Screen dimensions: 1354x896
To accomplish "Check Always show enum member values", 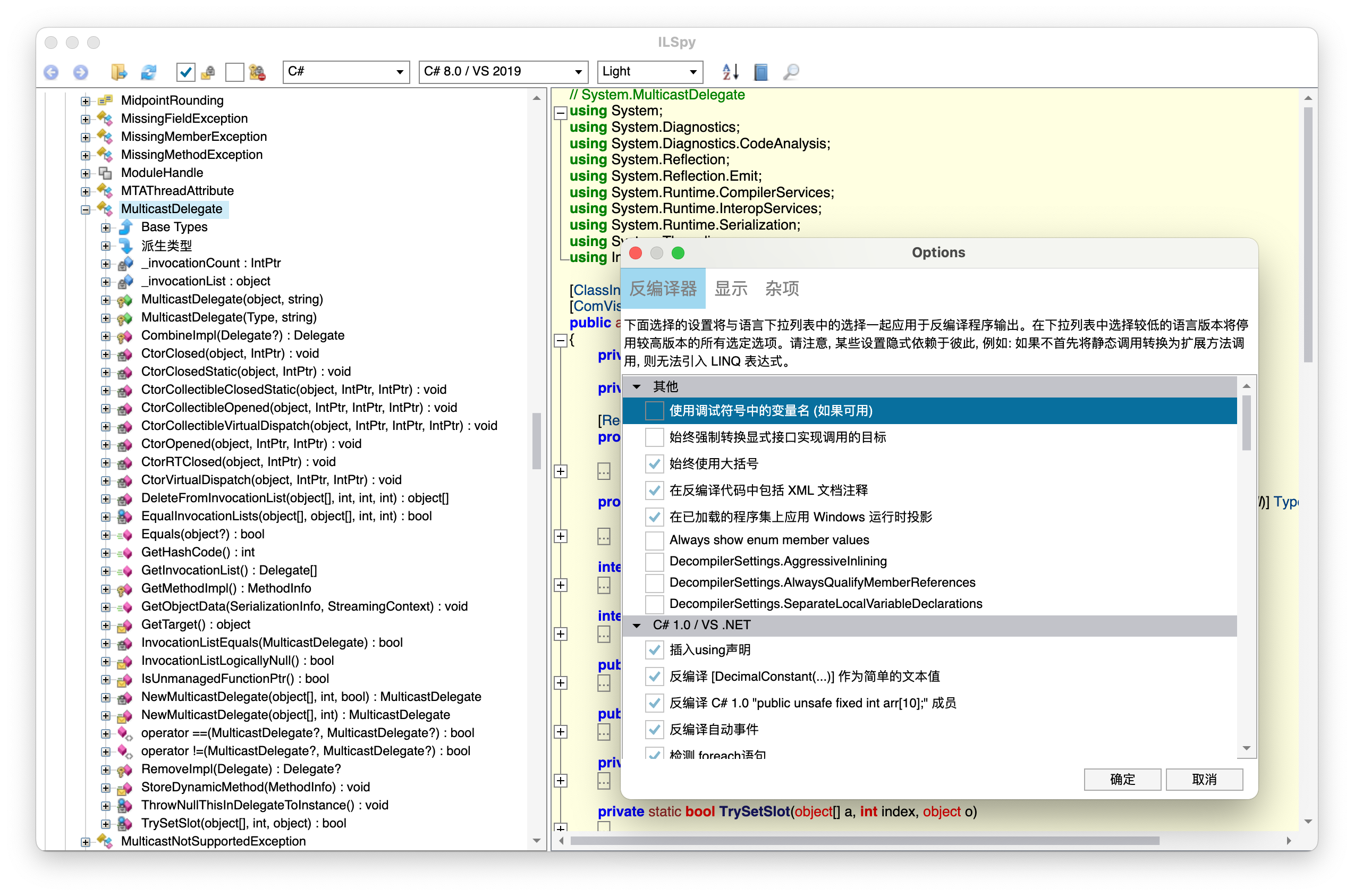I will click(654, 540).
